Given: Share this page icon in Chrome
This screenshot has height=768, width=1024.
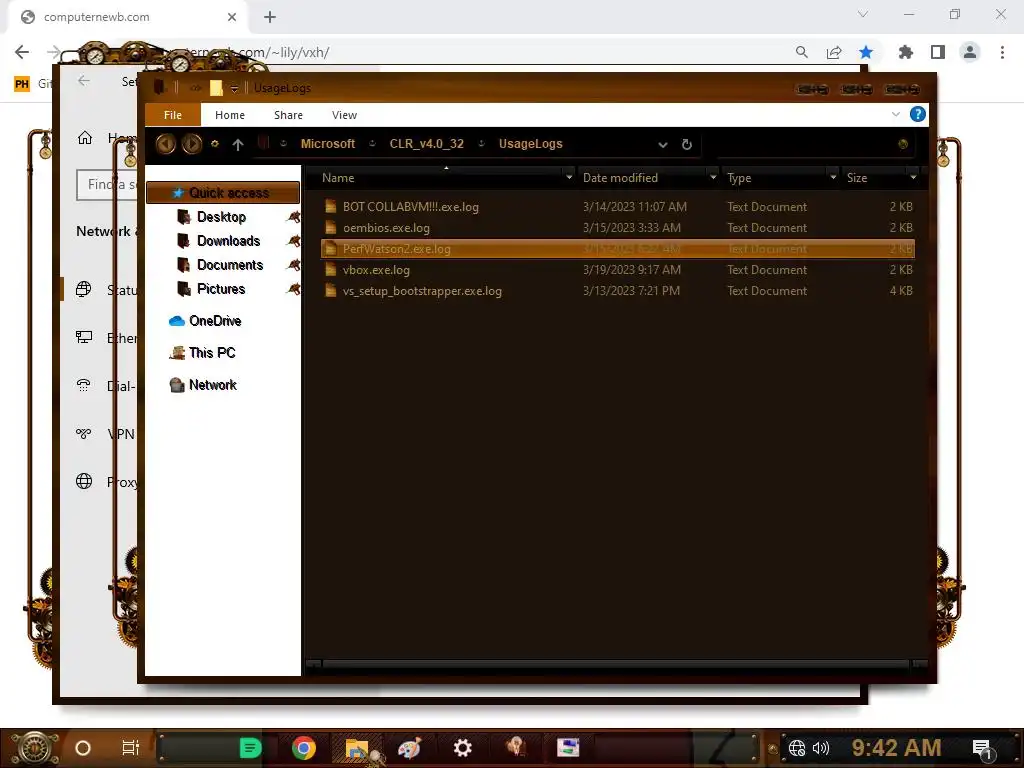Looking at the screenshot, I should (834, 52).
